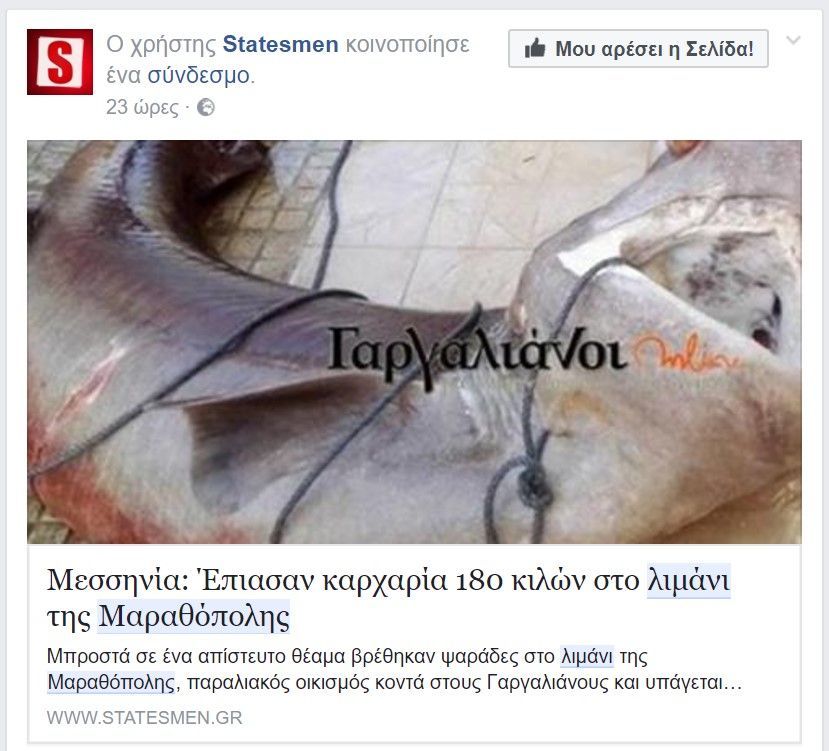
Task: Click highlighted word λιμάνι in the headline
Action: click(689, 580)
